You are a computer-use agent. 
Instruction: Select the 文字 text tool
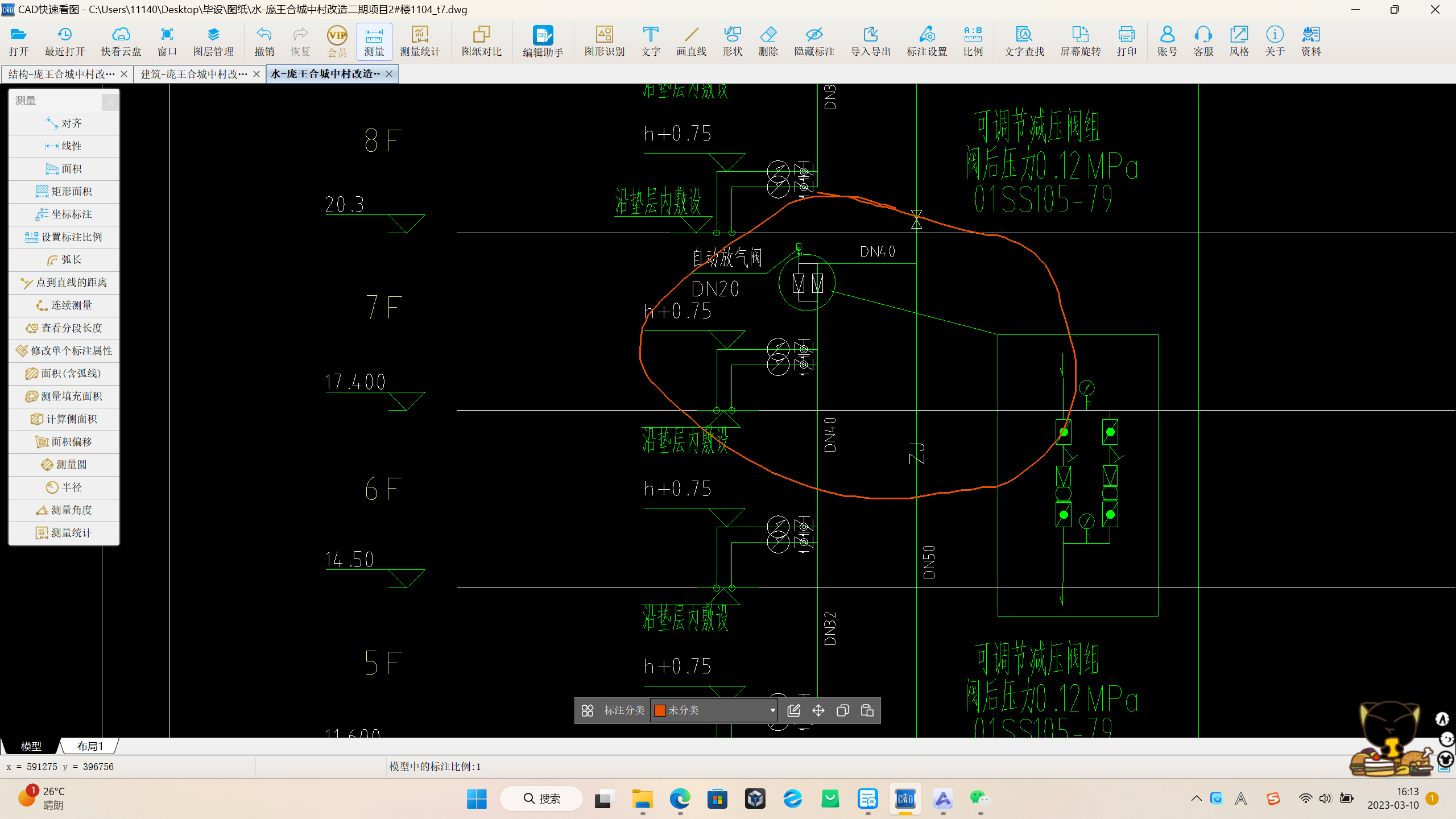[651, 42]
